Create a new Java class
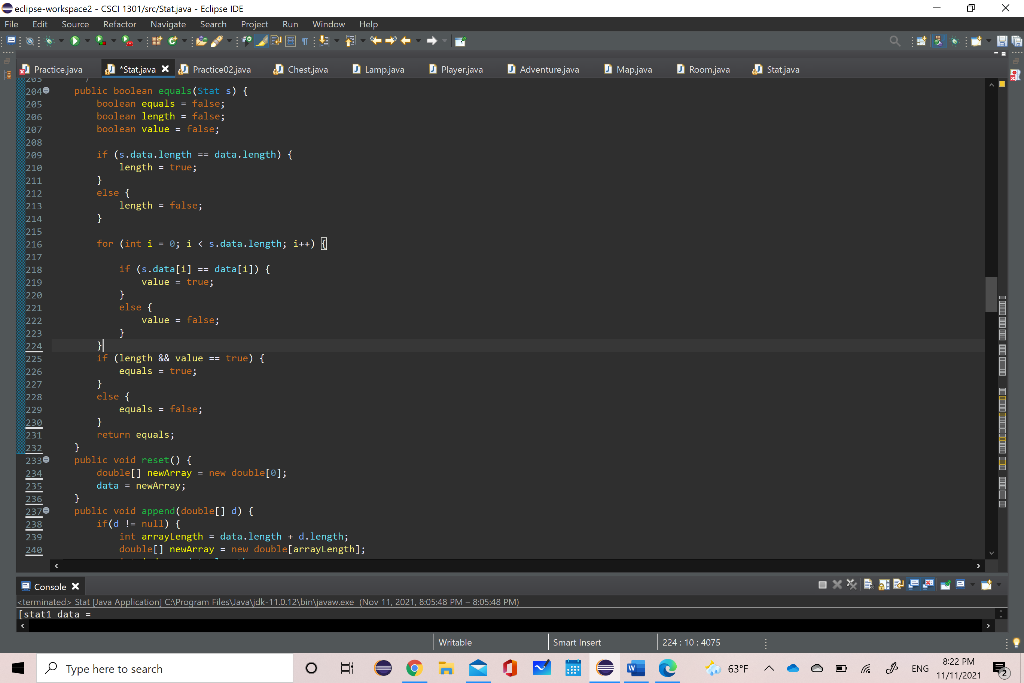This screenshot has width=1024, height=683. tap(172, 41)
